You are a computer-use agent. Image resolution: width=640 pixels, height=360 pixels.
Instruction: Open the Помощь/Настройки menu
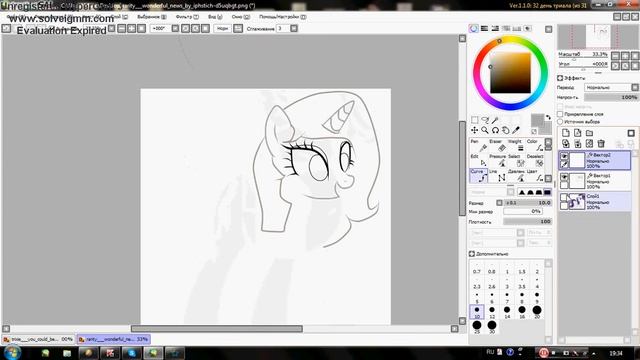click(x=282, y=17)
